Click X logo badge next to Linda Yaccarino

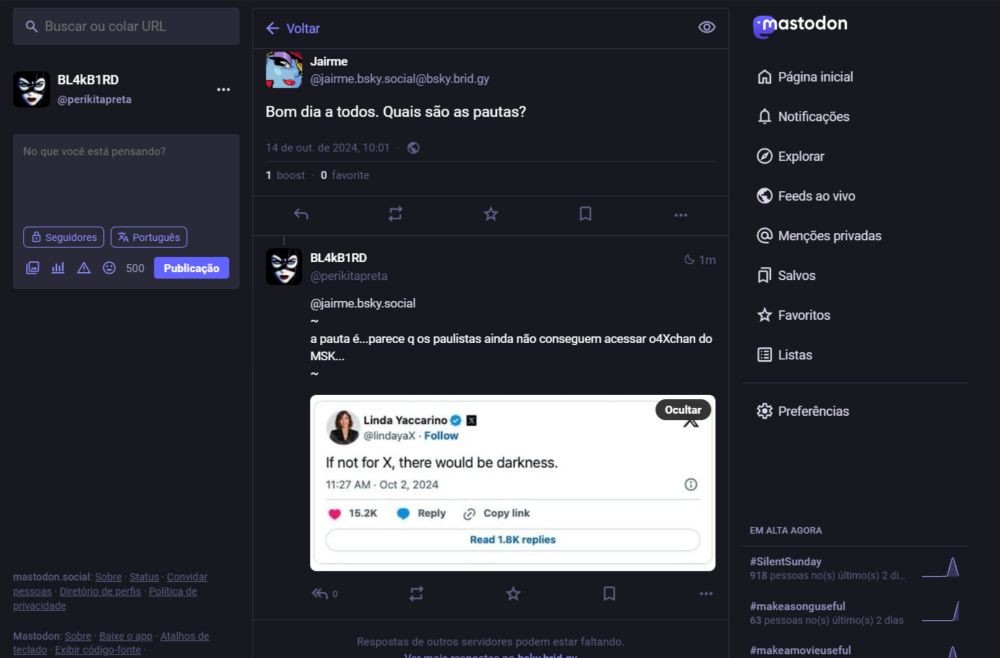pos(471,420)
